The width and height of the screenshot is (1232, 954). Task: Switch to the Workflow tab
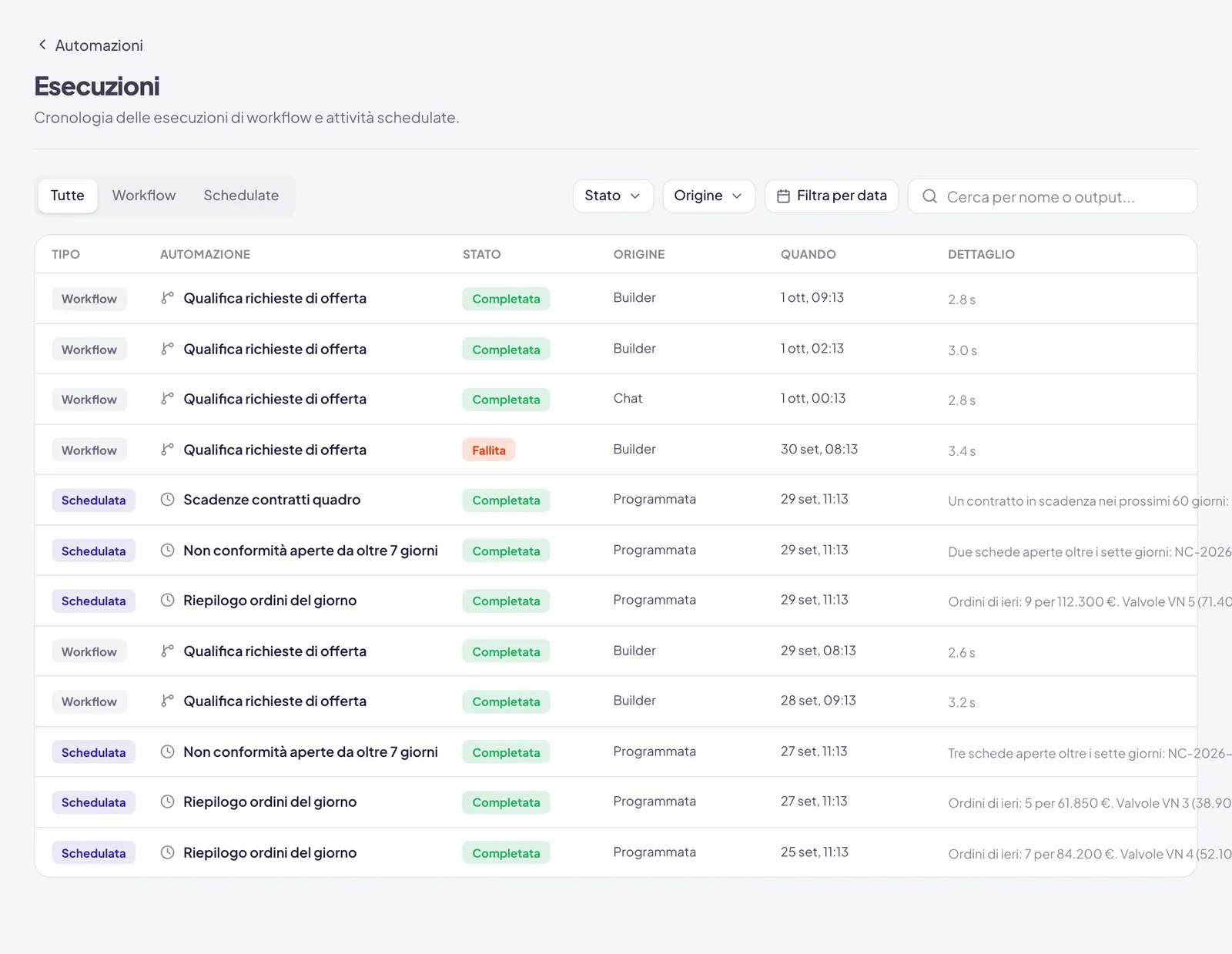click(x=144, y=196)
